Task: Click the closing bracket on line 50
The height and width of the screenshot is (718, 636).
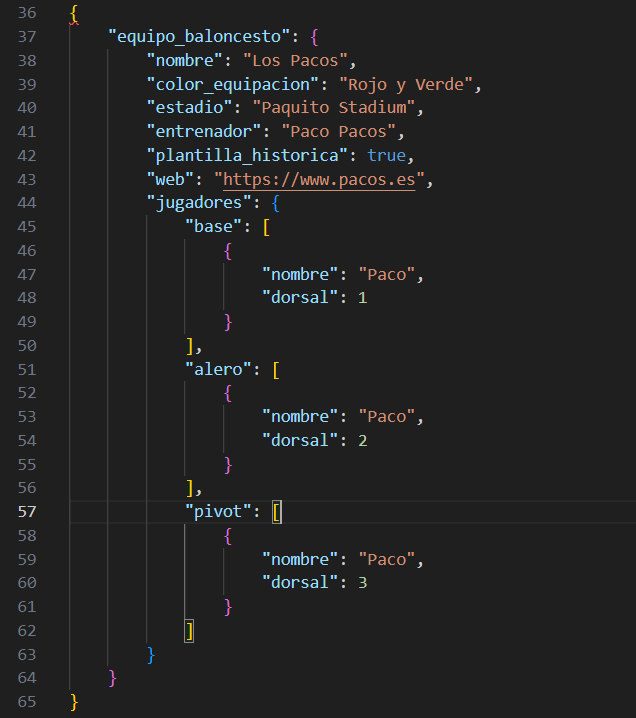Action: pos(190,346)
